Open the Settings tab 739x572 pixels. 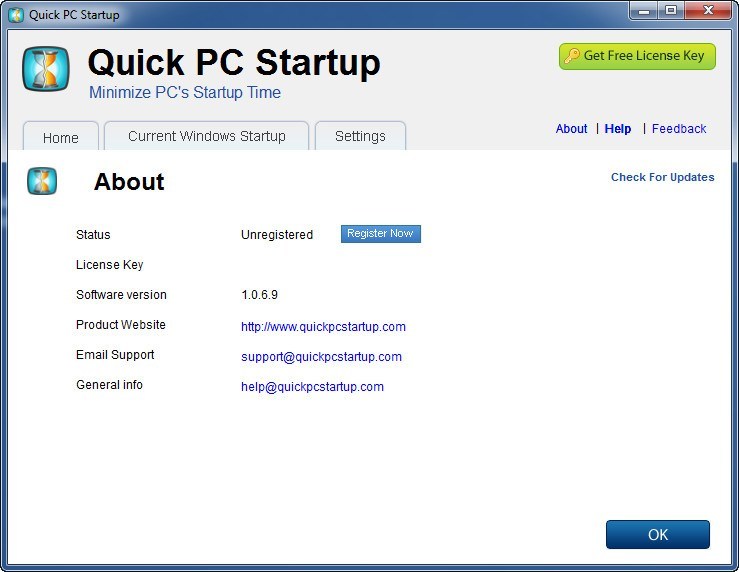360,136
